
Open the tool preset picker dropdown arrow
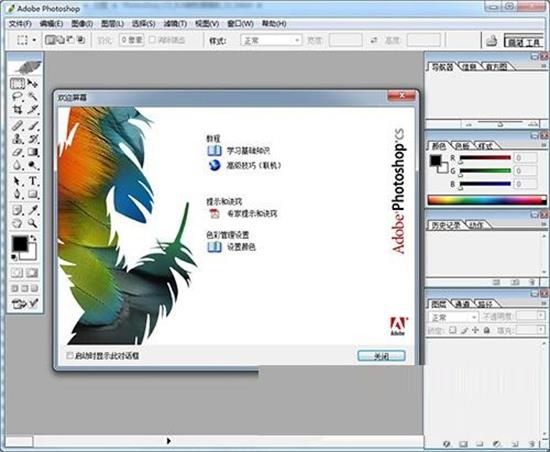pos(34,40)
